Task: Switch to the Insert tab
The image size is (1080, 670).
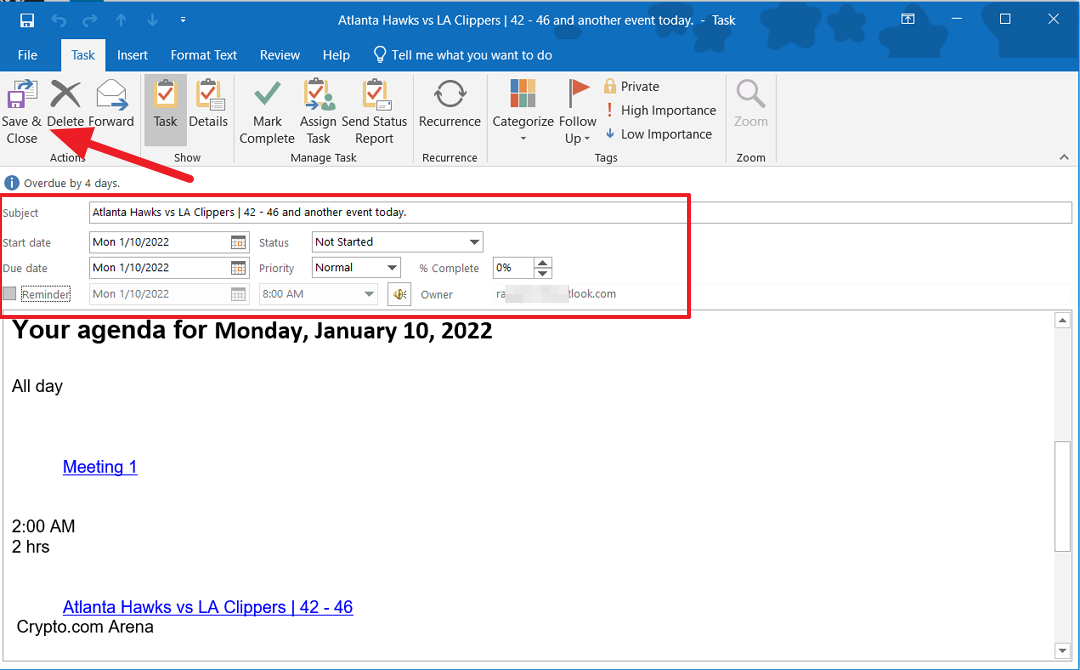Action: click(x=132, y=55)
